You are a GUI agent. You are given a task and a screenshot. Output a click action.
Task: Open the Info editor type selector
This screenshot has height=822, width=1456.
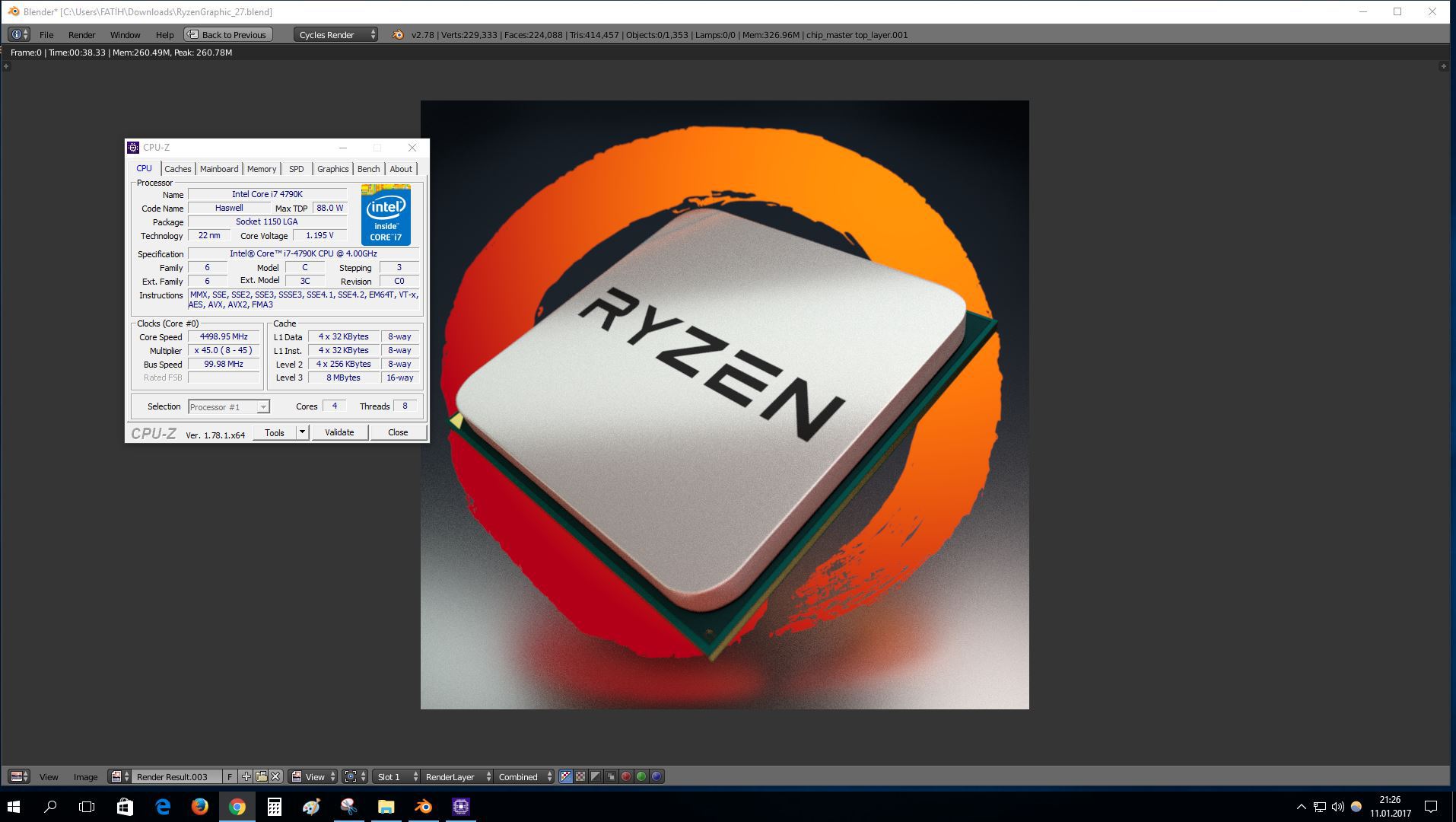19,34
